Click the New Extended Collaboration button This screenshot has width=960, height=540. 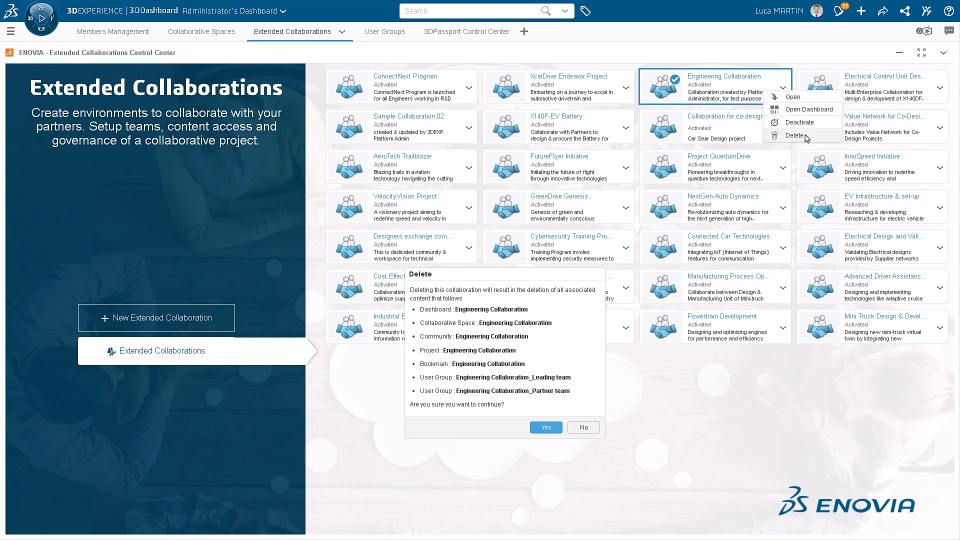(x=156, y=318)
